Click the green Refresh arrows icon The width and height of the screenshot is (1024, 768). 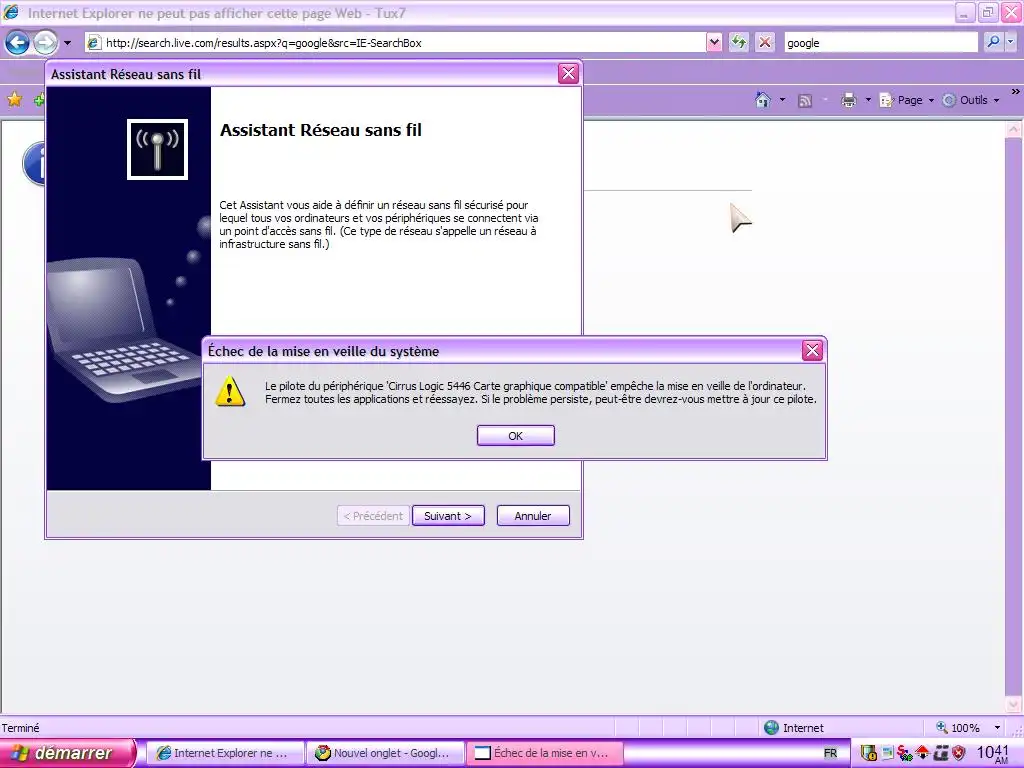(739, 43)
